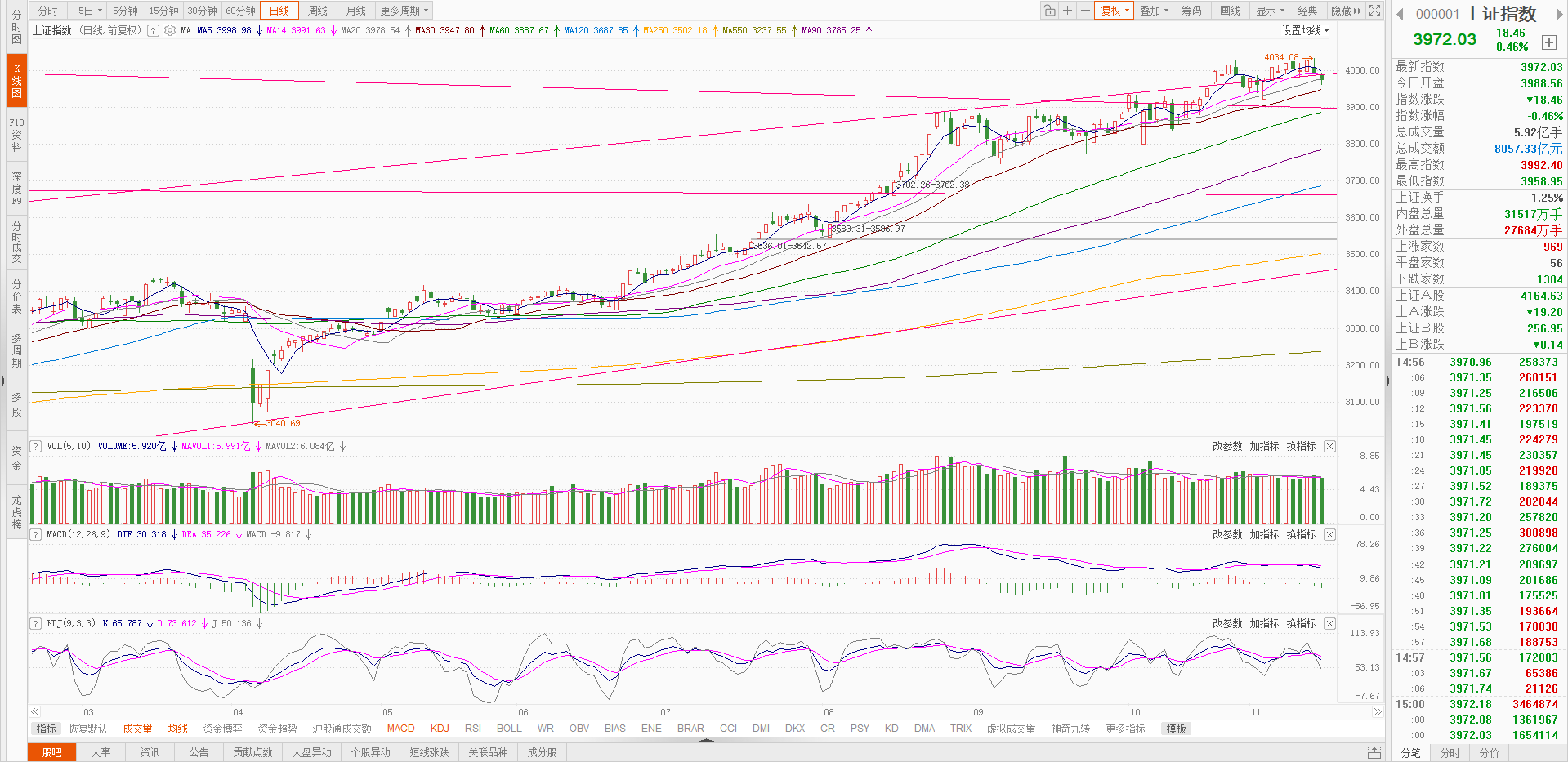
Task: Close the MACD indicator panel
Action: tap(1329, 534)
